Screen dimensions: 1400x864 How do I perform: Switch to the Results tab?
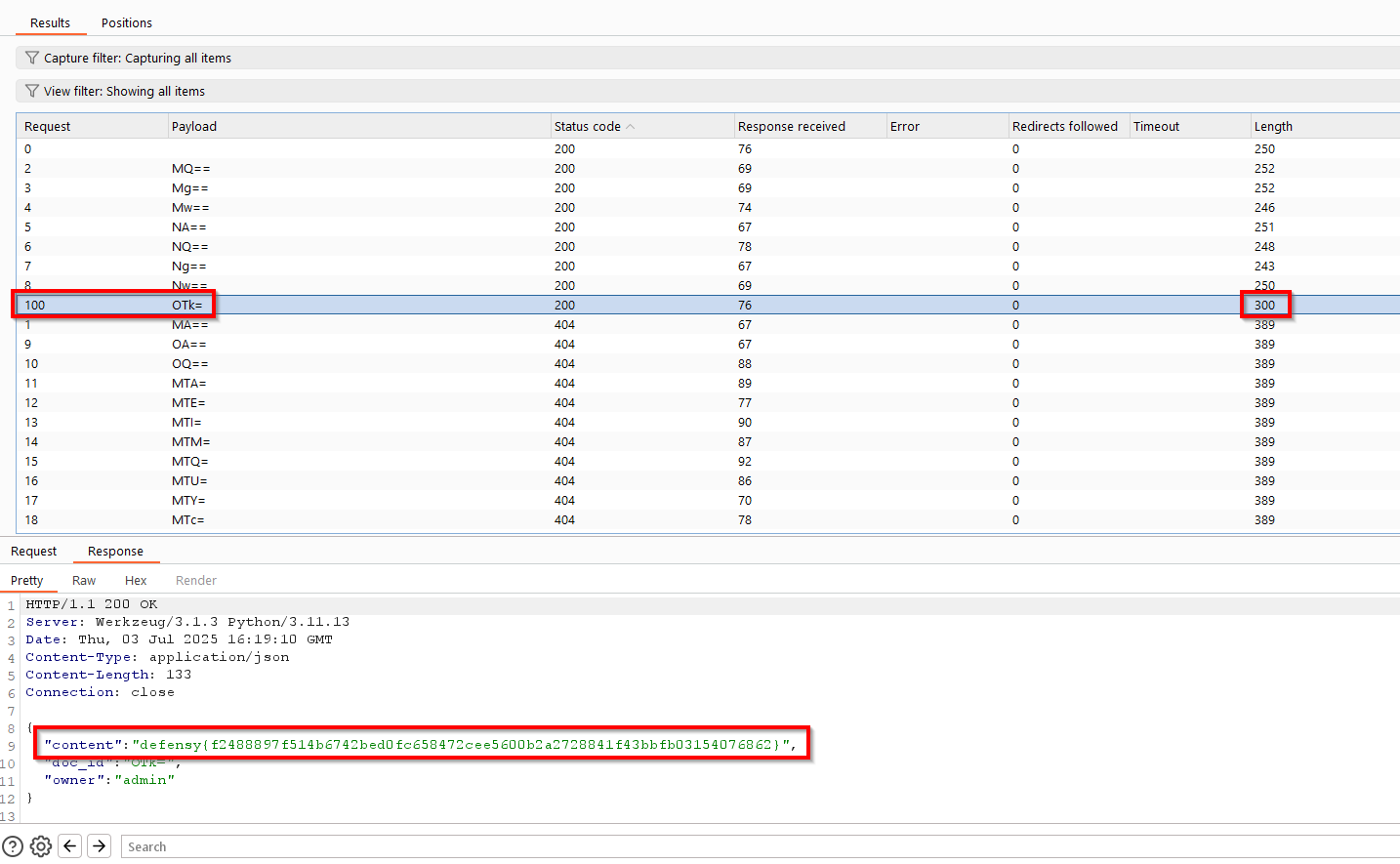[x=50, y=22]
